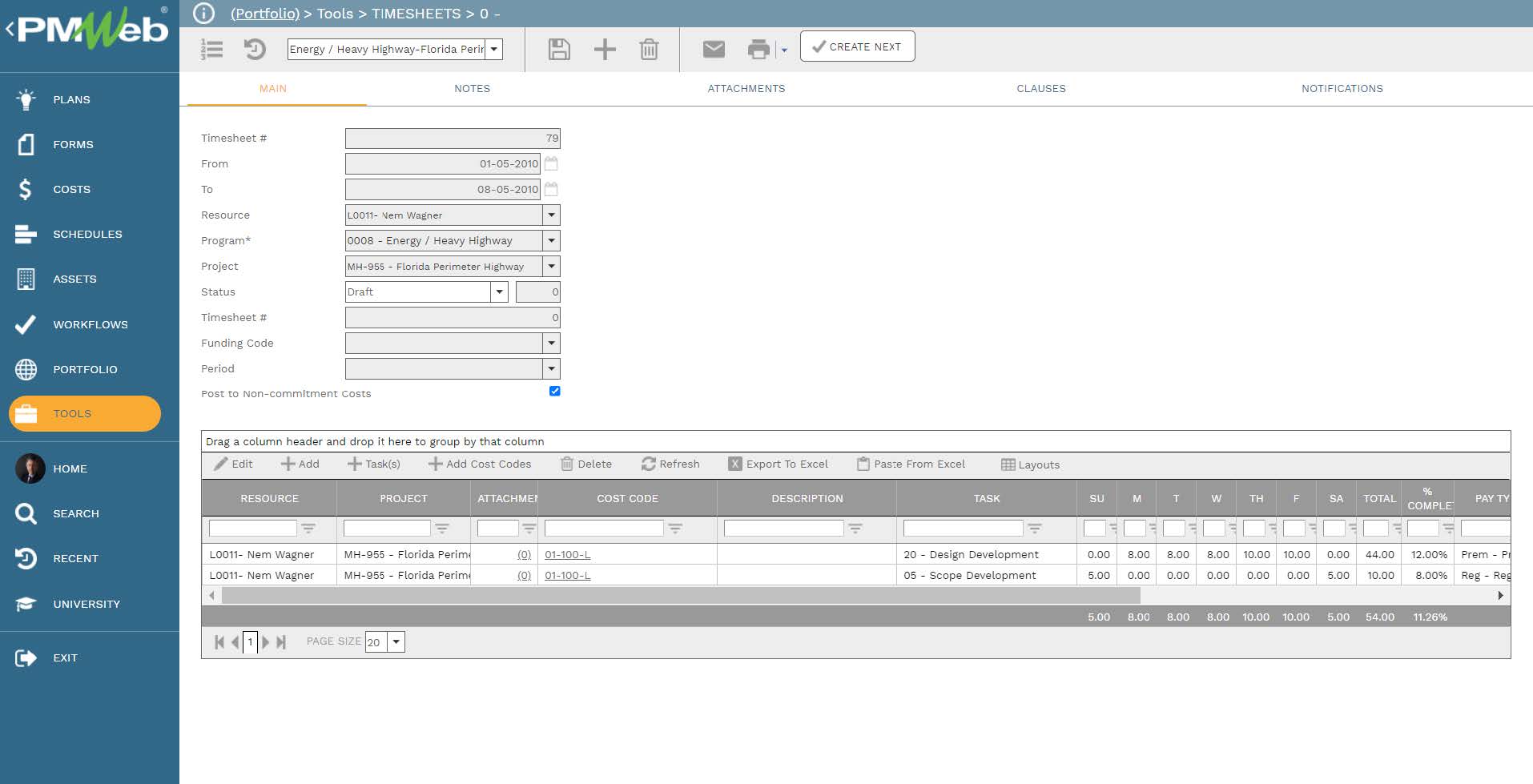Click the RESOURCE column filter icon
The width and height of the screenshot is (1533, 784).
(x=308, y=529)
